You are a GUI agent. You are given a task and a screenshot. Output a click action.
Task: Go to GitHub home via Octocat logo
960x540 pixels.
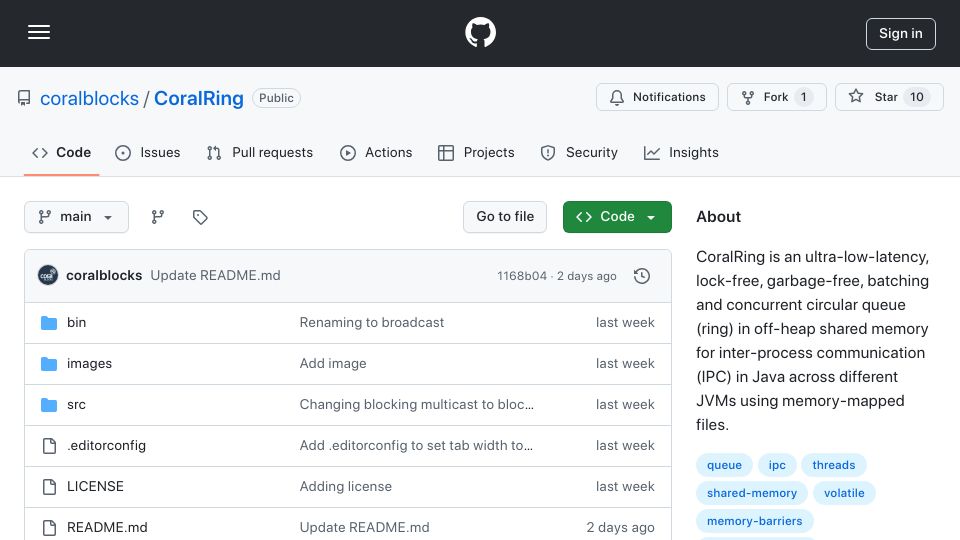click(x=480, y=32)
